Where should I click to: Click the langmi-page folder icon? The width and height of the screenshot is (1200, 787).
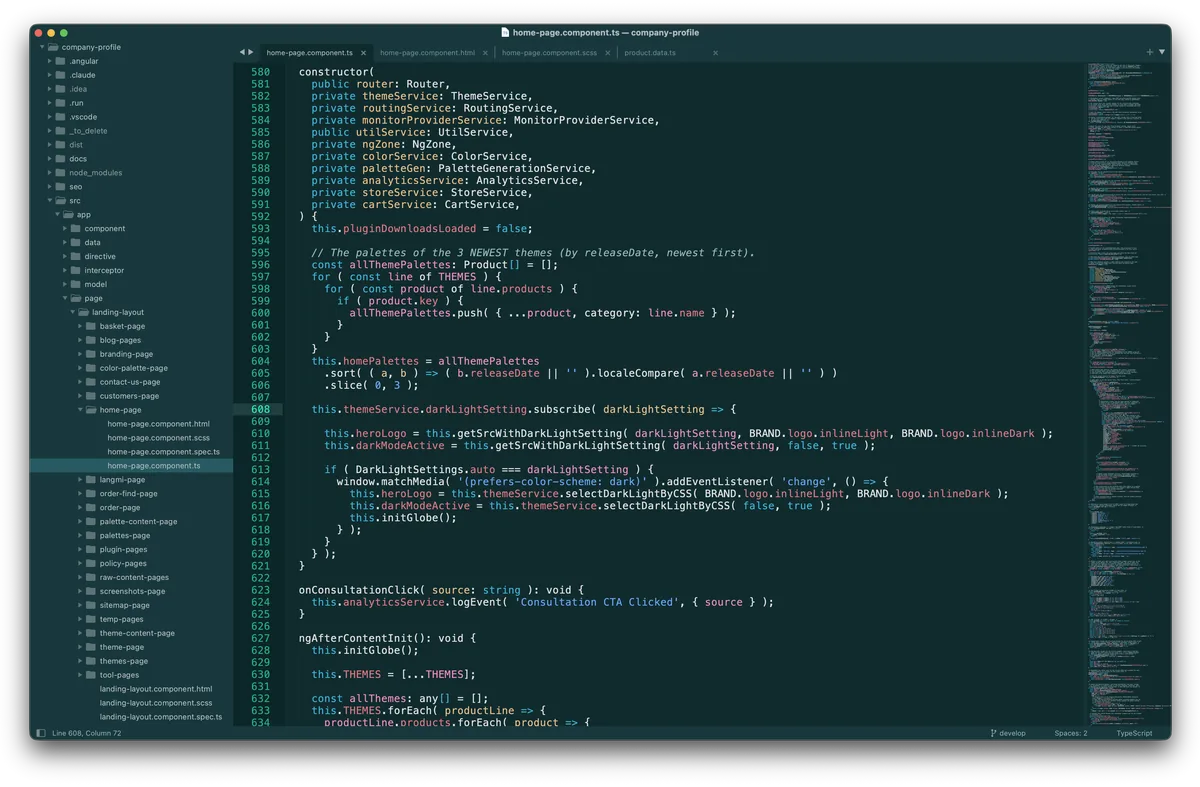coord(91,480)
